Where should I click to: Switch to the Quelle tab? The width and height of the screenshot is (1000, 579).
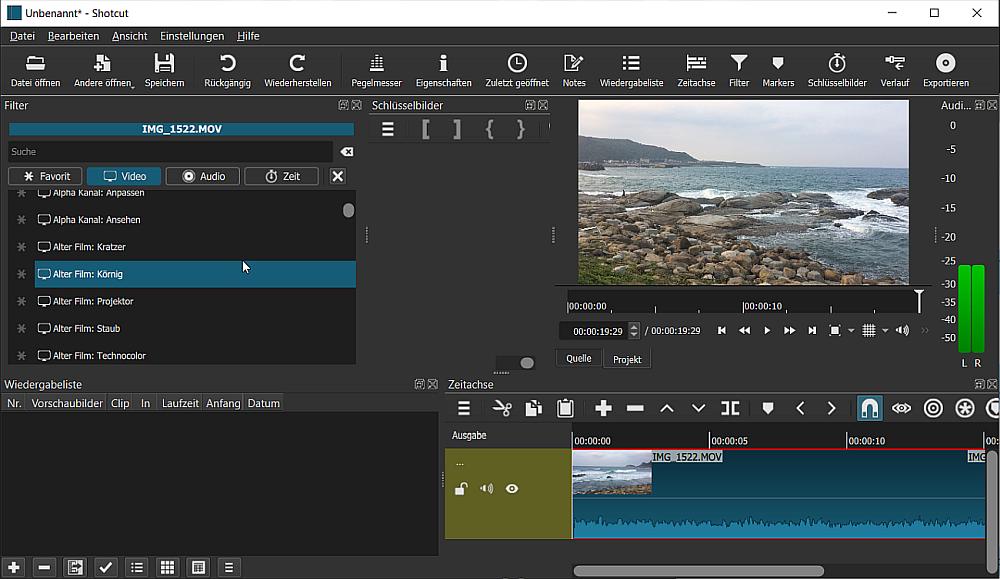click(x=578, y=358)
